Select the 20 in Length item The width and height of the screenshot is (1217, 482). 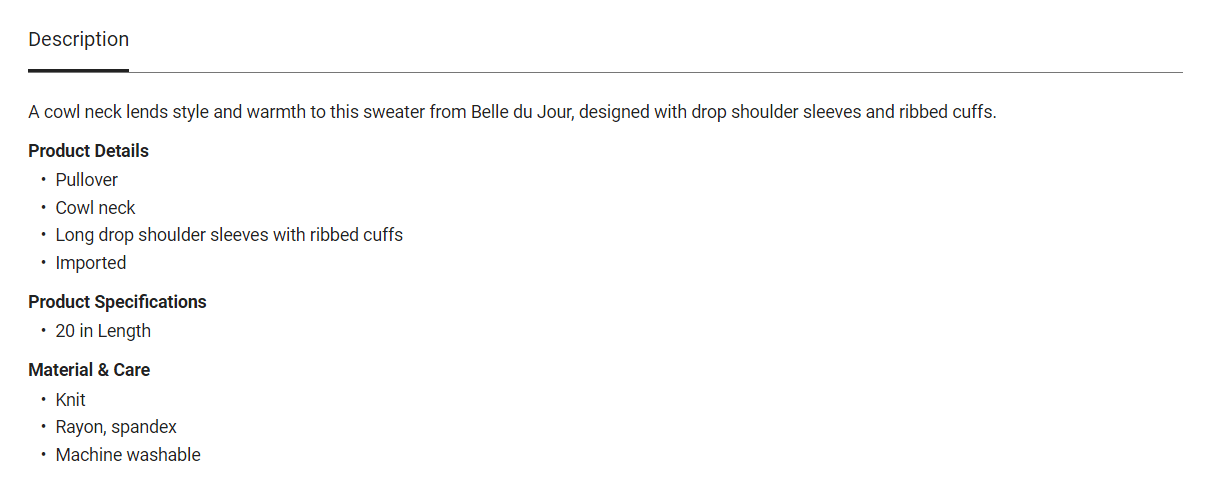click(x=103, y=331)
